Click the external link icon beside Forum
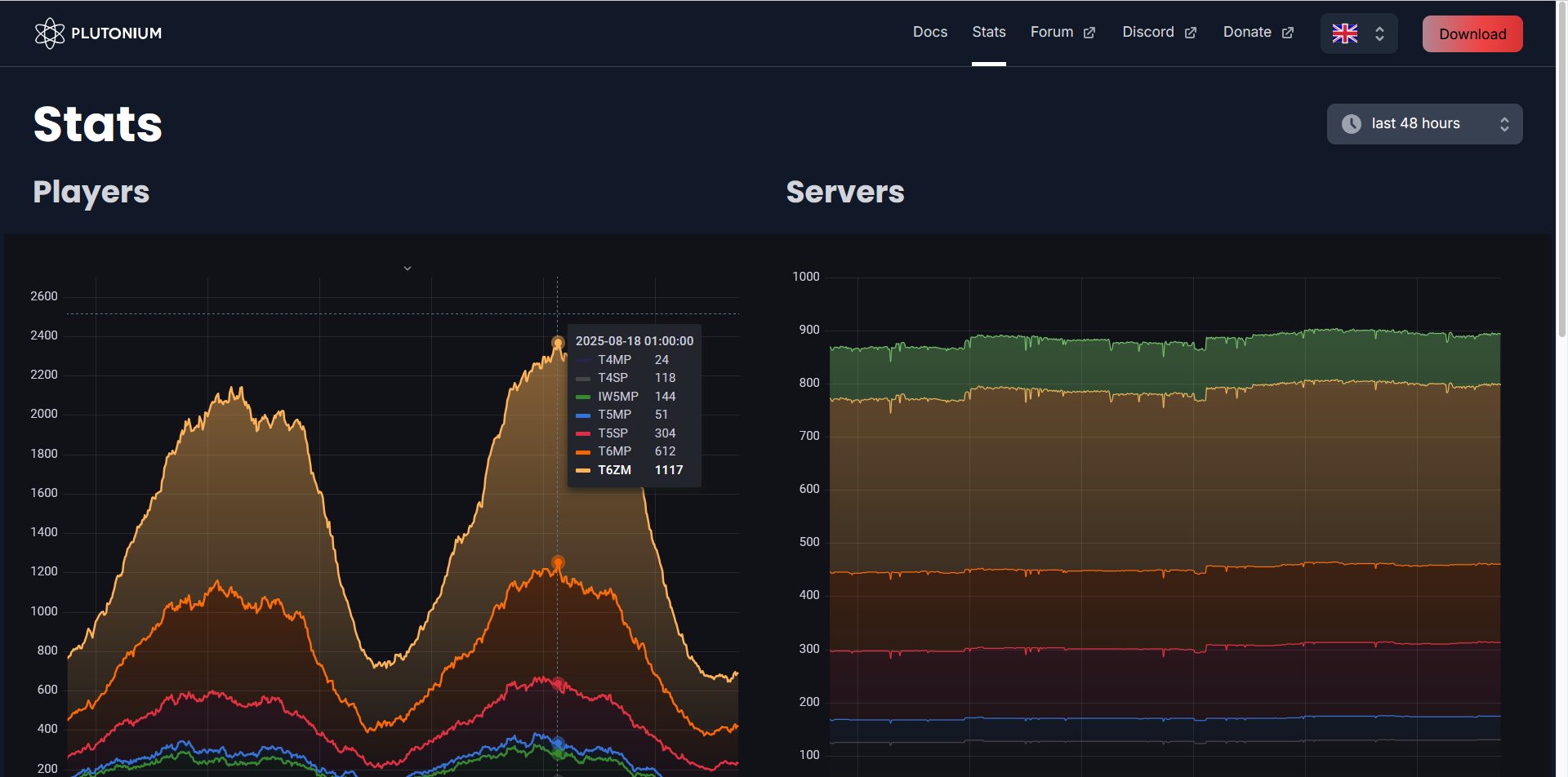The width and height of the screenshot is (1568, 777). (1089, 33)
